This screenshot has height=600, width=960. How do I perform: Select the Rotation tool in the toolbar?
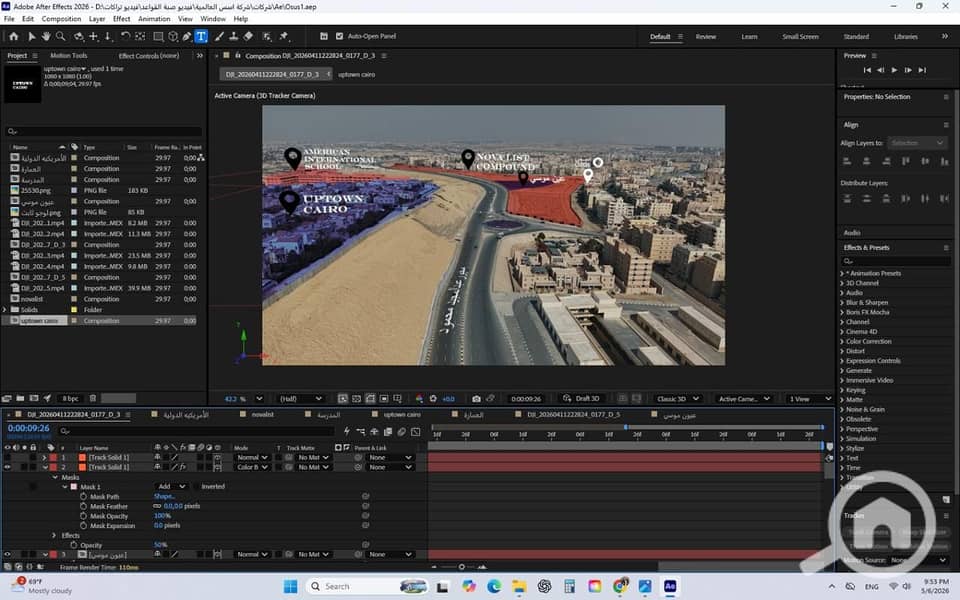pos(125,36)
